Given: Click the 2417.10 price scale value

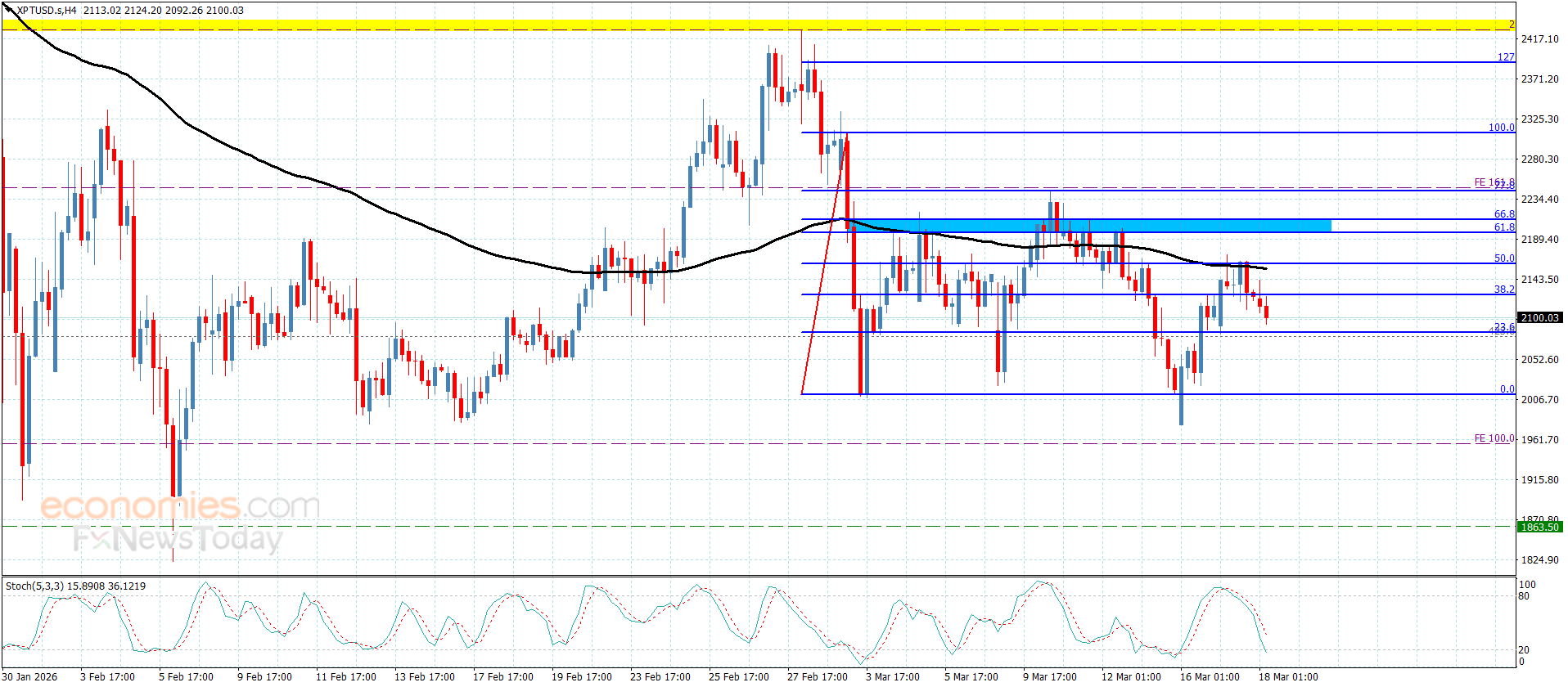Looking at the screenshot, I should [x=1539, y=38].
